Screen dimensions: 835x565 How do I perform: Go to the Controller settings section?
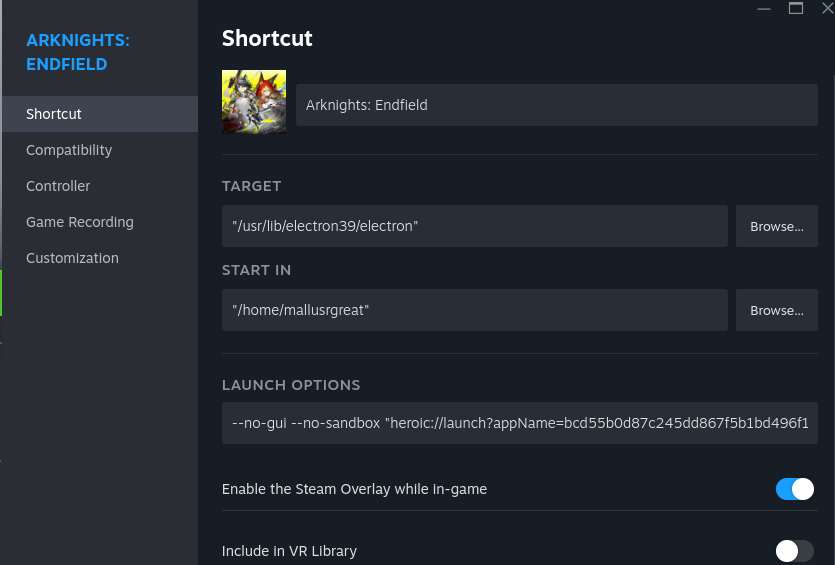coord(58,186)
